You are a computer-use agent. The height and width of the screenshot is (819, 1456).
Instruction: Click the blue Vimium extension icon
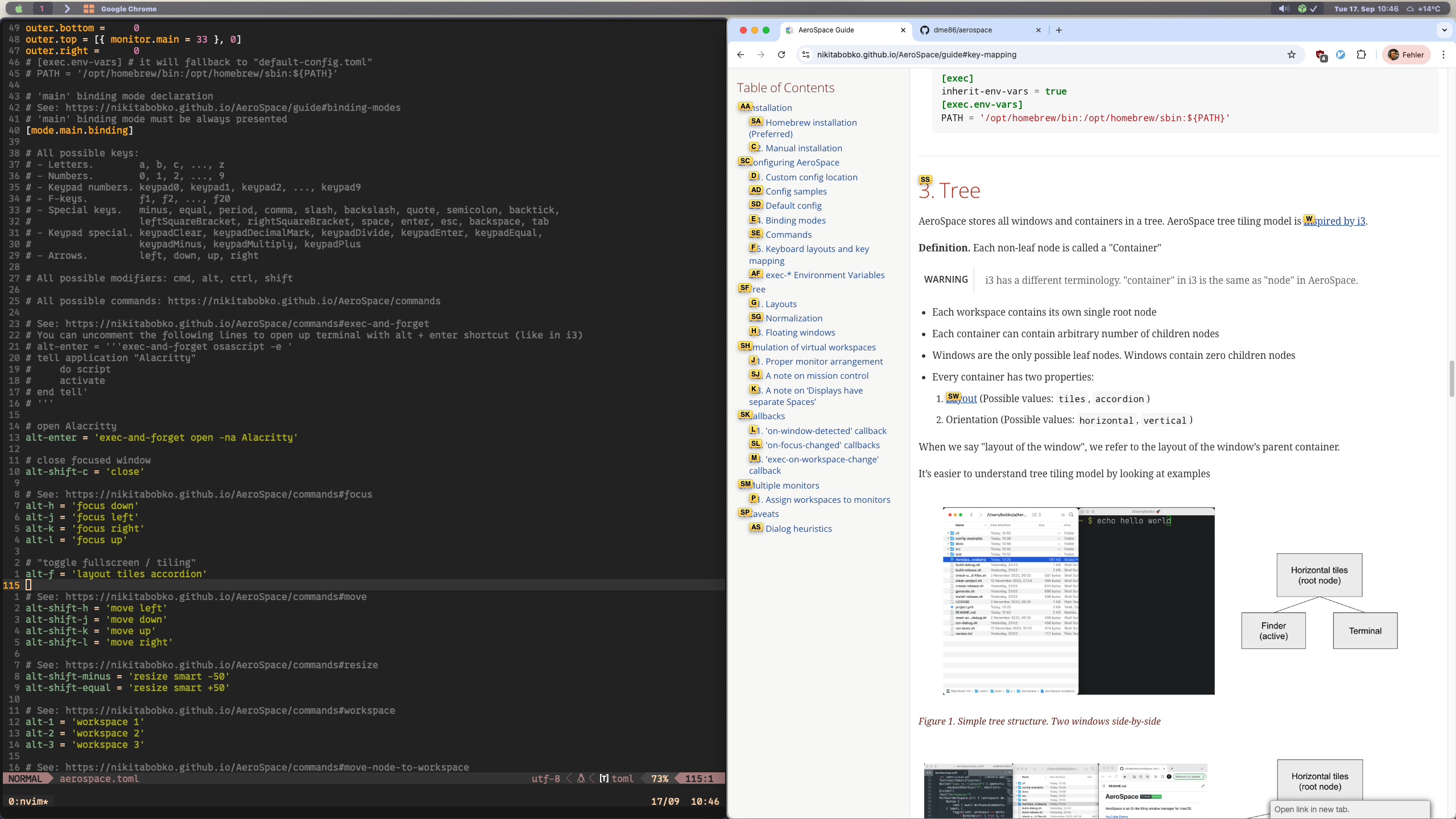1341,55
